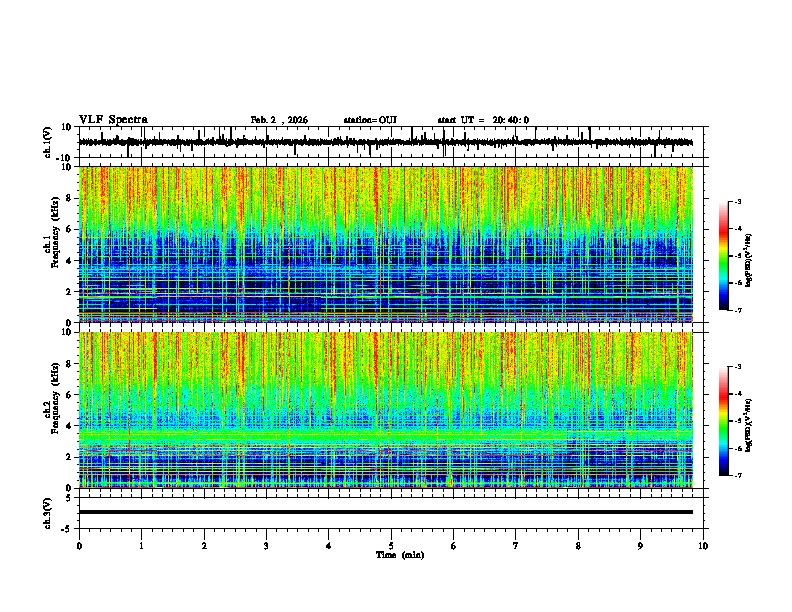
Task: Click the "VLF Spectra" plot title
Action: 113,120
